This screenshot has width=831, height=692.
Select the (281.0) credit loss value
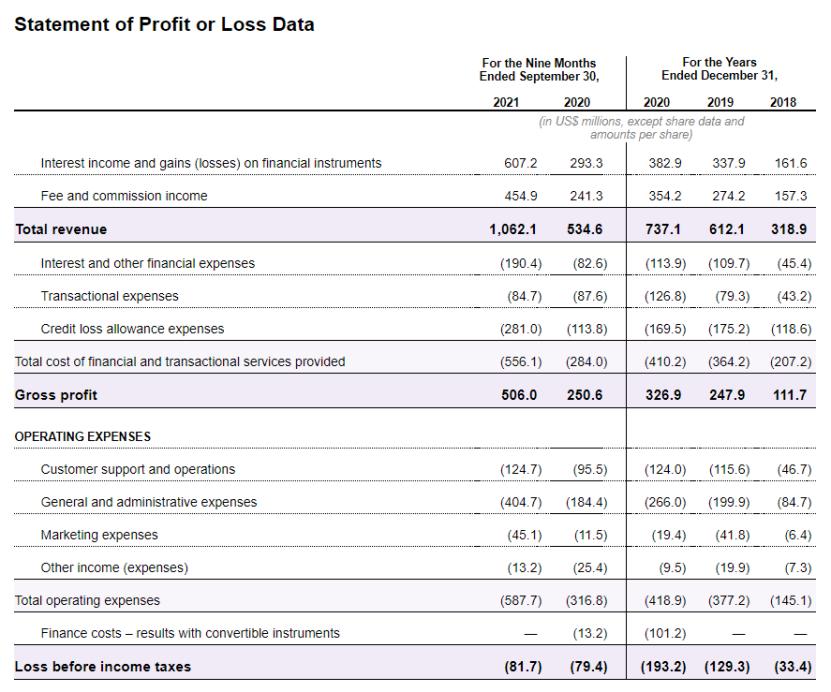(521, 329)
